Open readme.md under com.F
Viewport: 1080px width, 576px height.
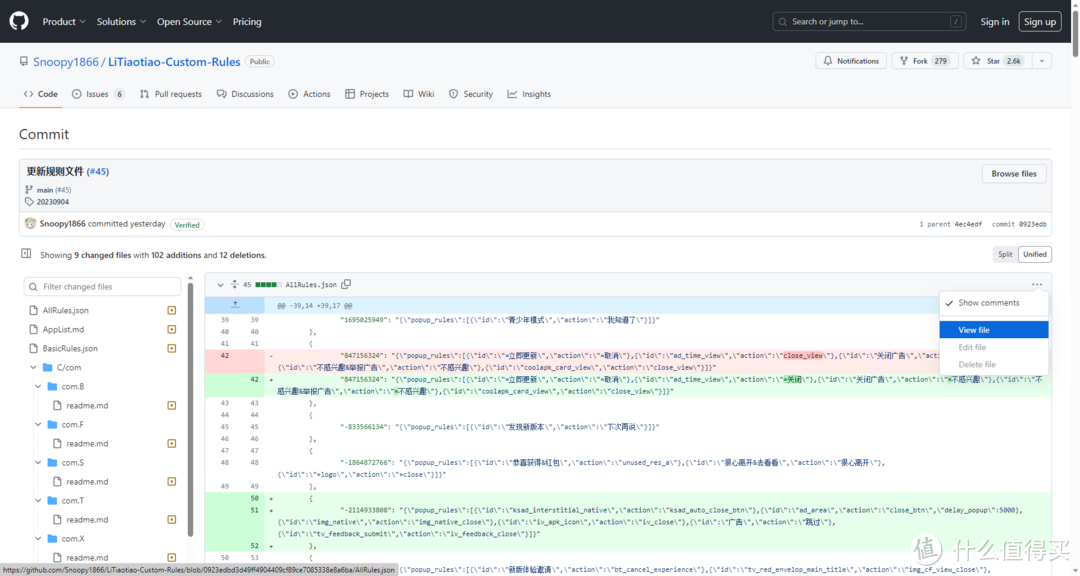87,444
